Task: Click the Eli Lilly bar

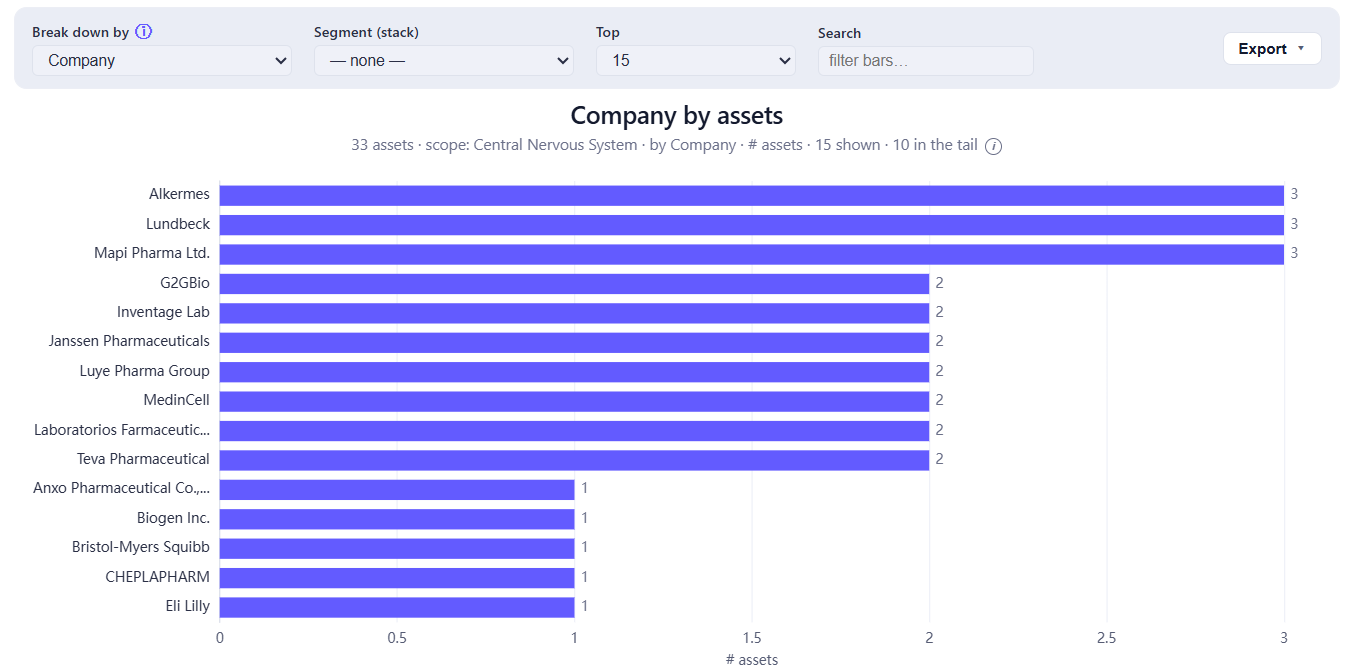Action: (x=397, y=607)
